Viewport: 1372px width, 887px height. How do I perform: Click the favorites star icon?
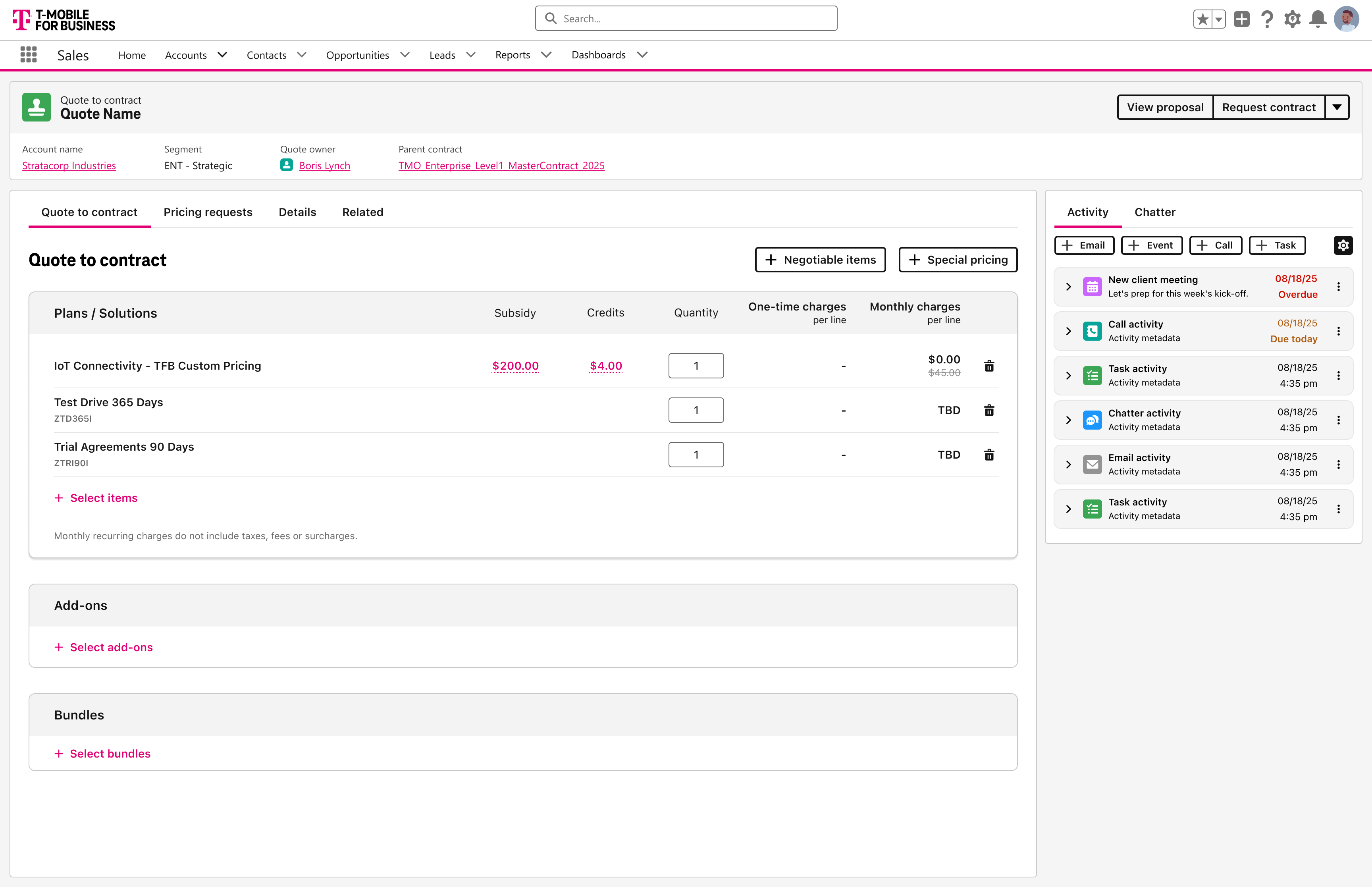pyautogui.click(x=1202, y=19)
